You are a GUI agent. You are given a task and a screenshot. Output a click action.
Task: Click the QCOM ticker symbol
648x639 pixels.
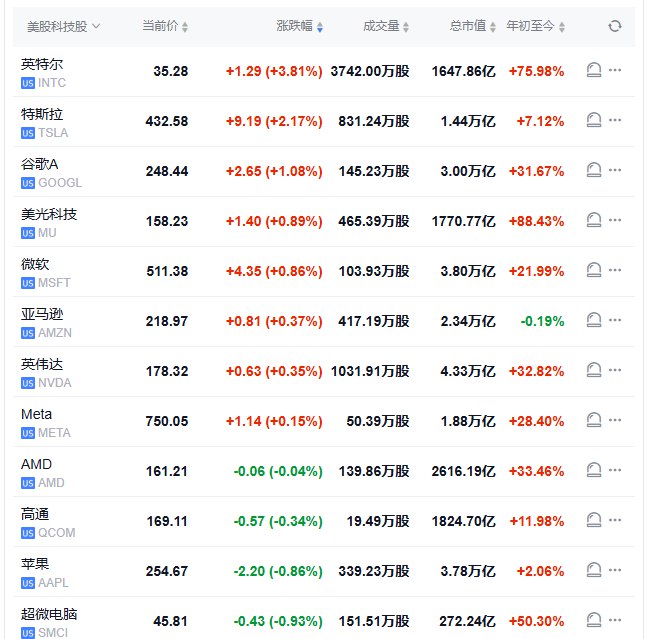click(x=57, y=533)
